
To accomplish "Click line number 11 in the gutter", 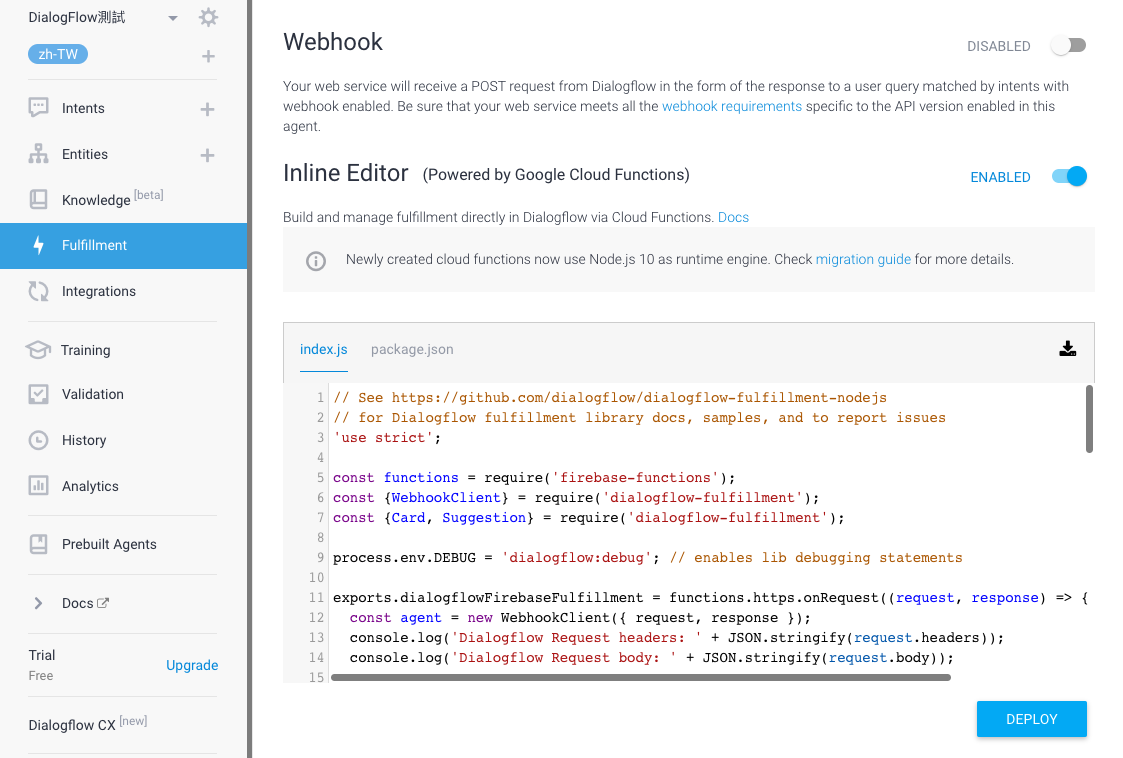I will 317,598.
